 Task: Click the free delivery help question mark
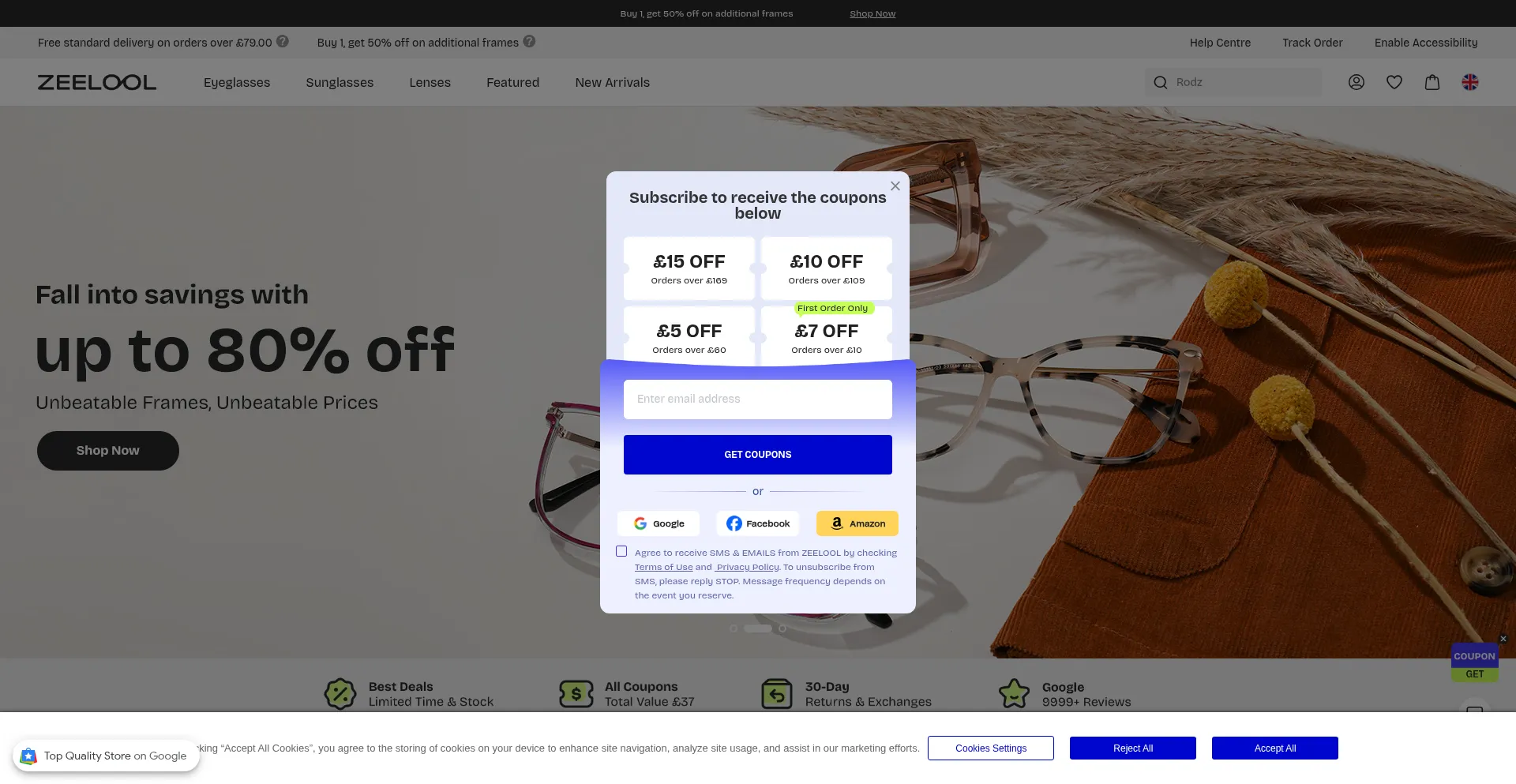(x=282, y=42)
